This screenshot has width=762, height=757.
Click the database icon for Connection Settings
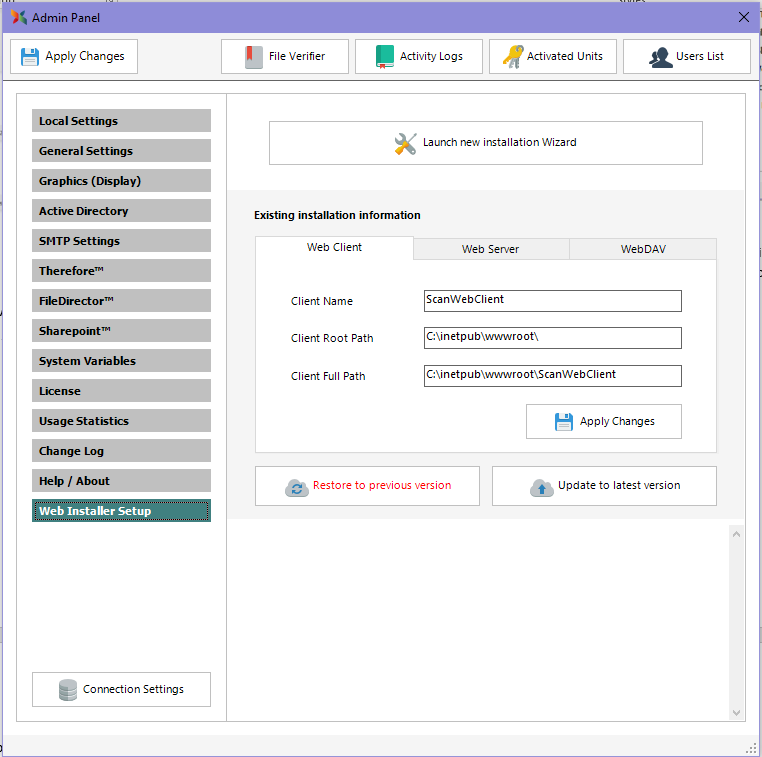[68, 690]
